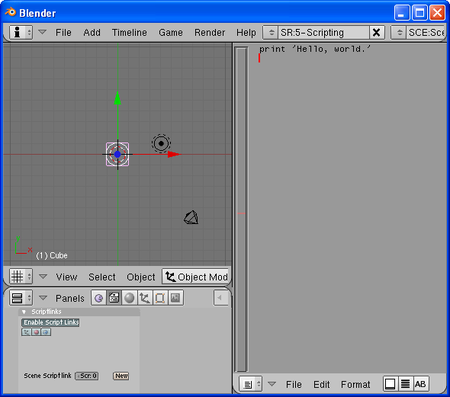
Task: Click the Scene Scriptlink label
Action: click(47, 376)
